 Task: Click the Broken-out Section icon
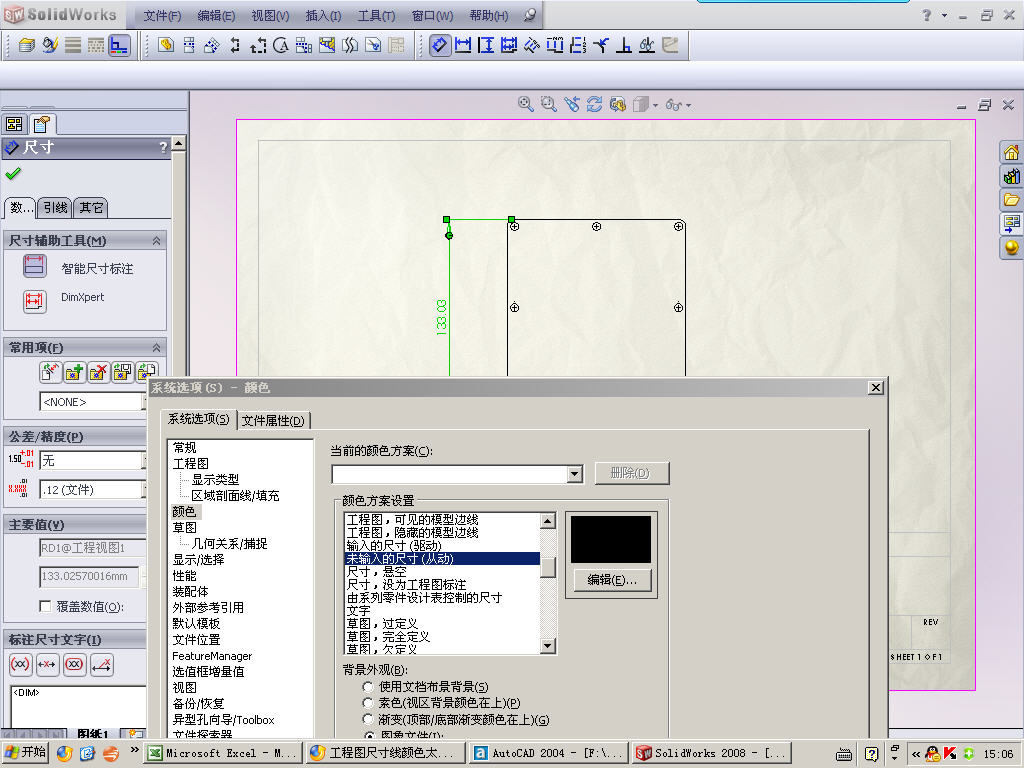click(327, 45)
